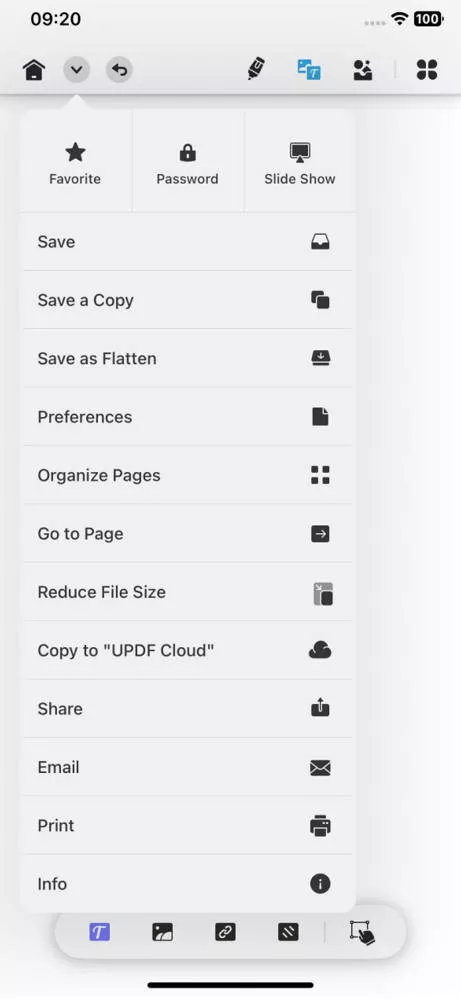Tap the Home icon in top toolbar
The height and width of the screenshot is (999, 461).
[x=34, y=69]
